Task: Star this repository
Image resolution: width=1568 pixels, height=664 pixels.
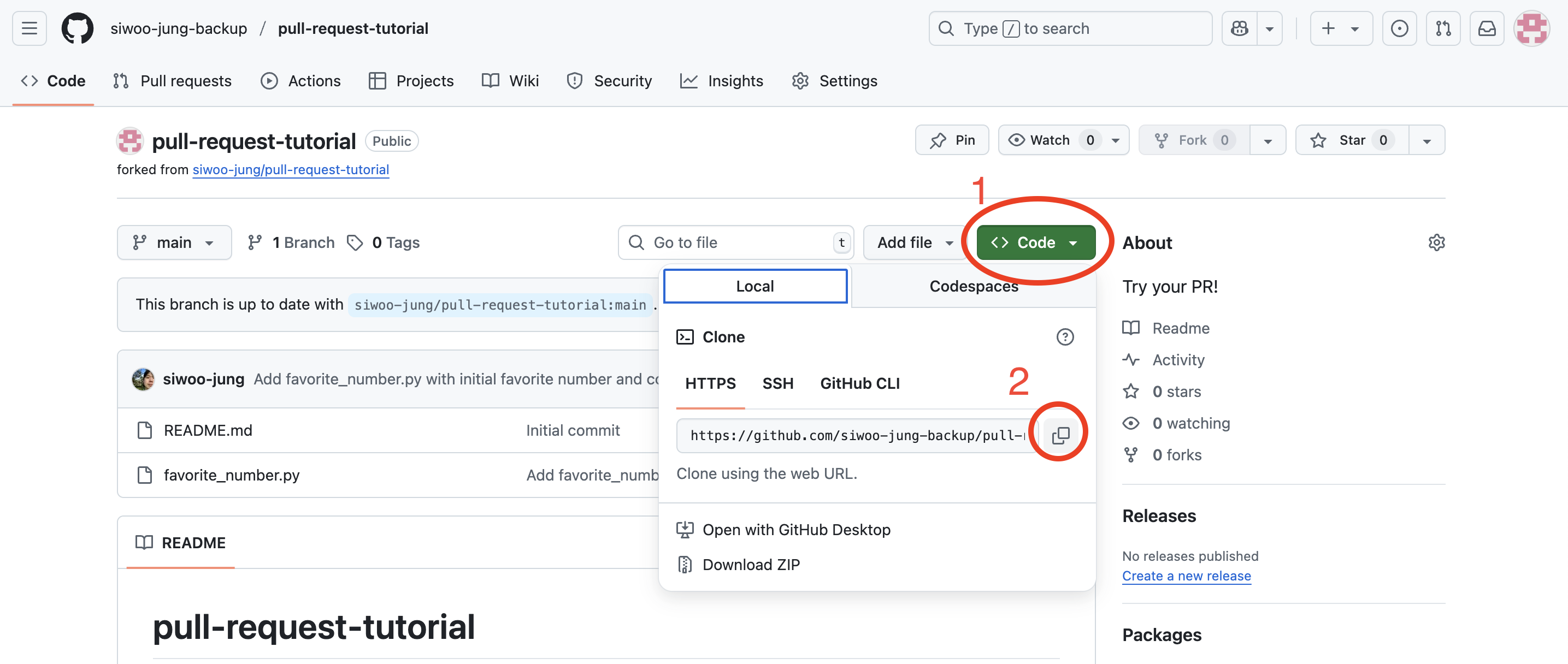Action: 1353,140
